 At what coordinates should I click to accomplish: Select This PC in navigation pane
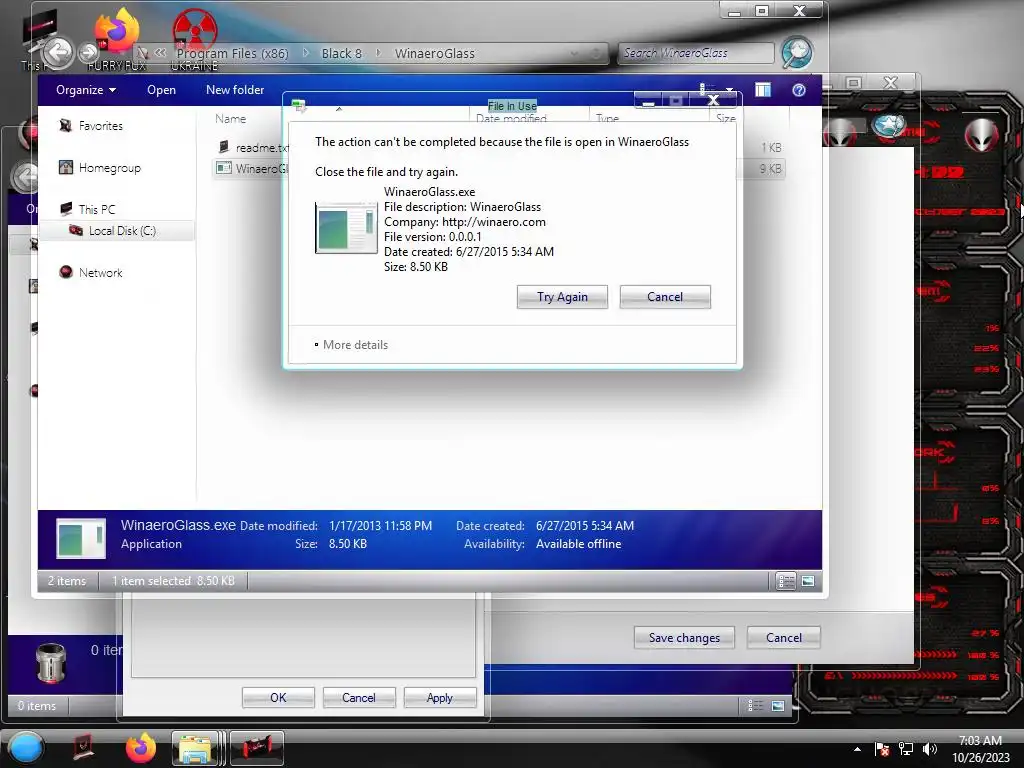click(97, 209)
